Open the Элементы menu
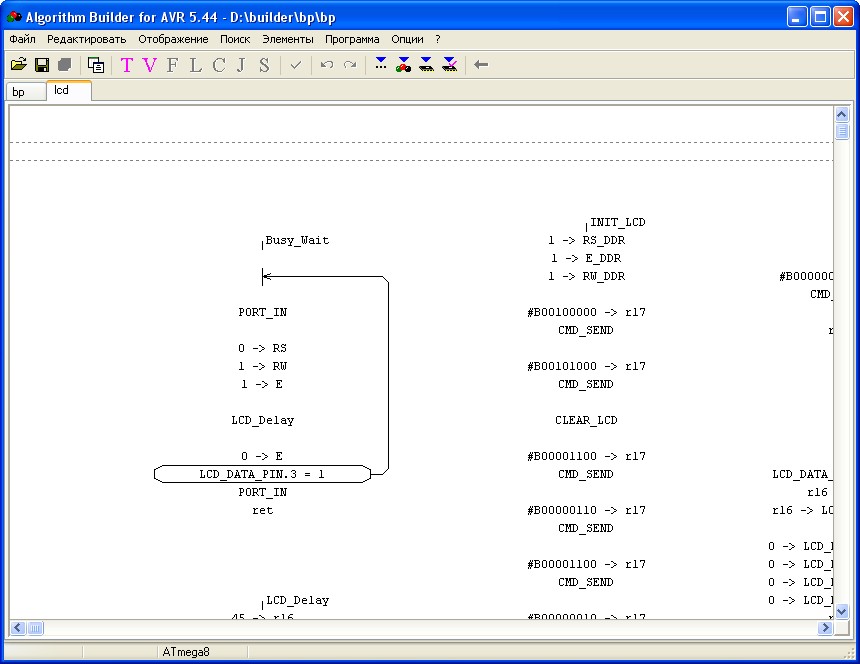Screen dimensions: 860x664 (288, 39)
